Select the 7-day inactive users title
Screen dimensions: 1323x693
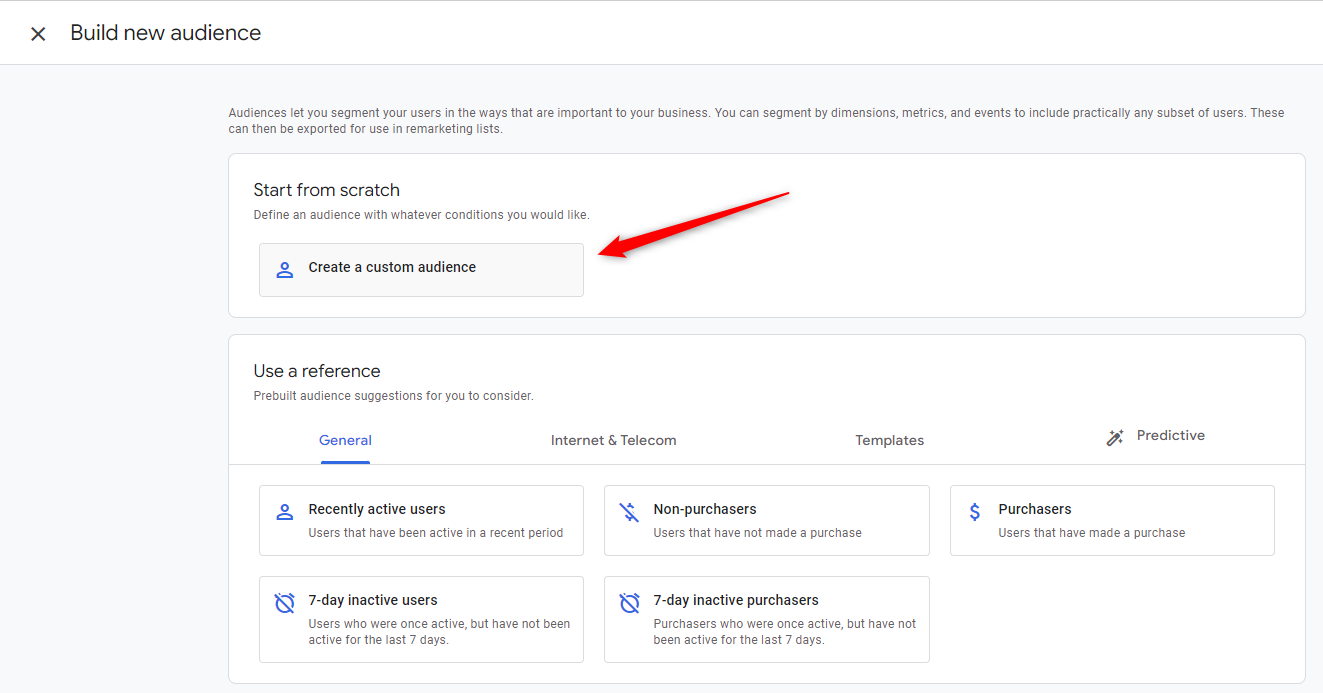pos(373,601)
